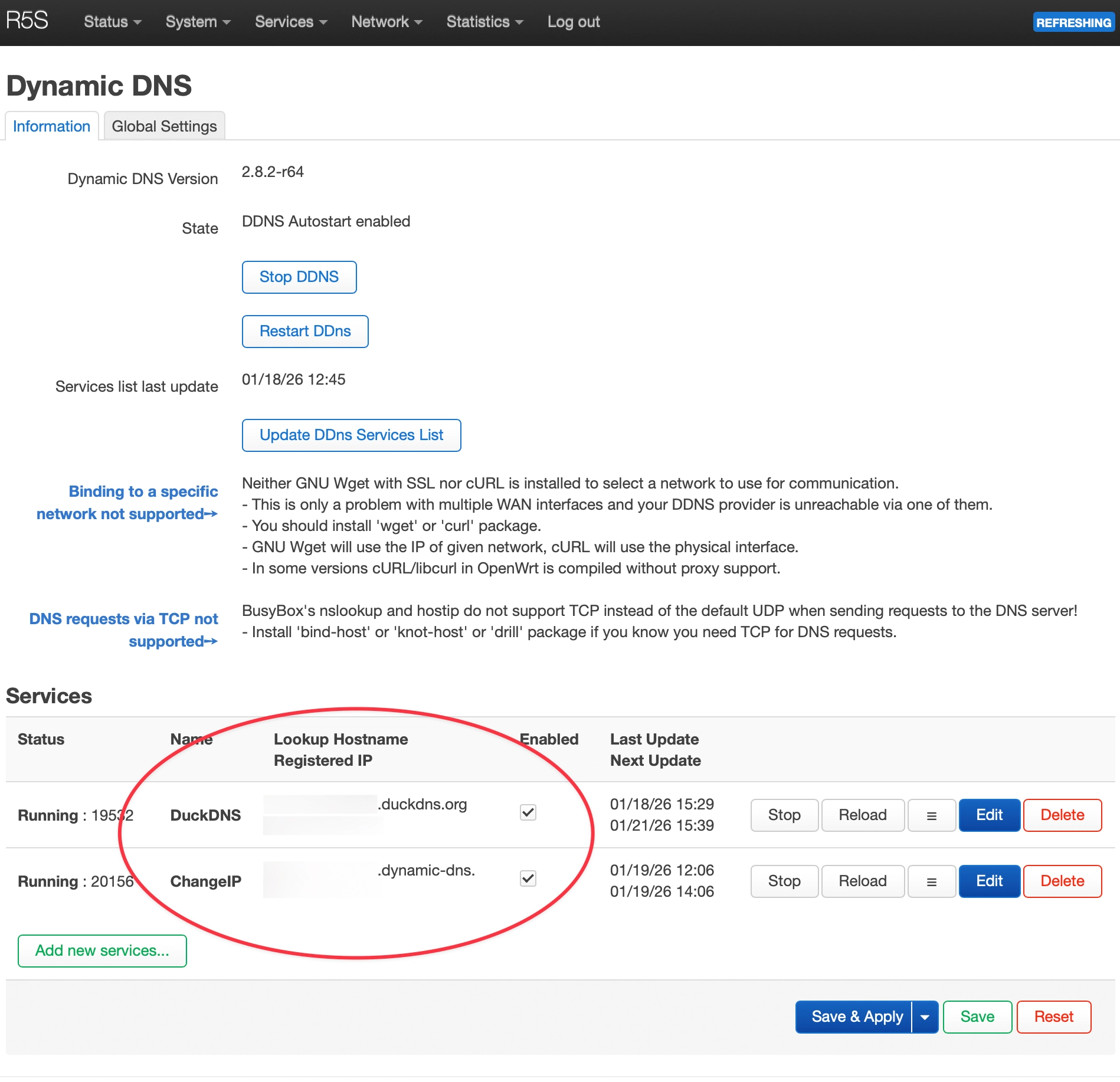Viewport: 1120px width, 1082px height.
Task: Open the Services dropdown menu
Action: pos(291,22)
